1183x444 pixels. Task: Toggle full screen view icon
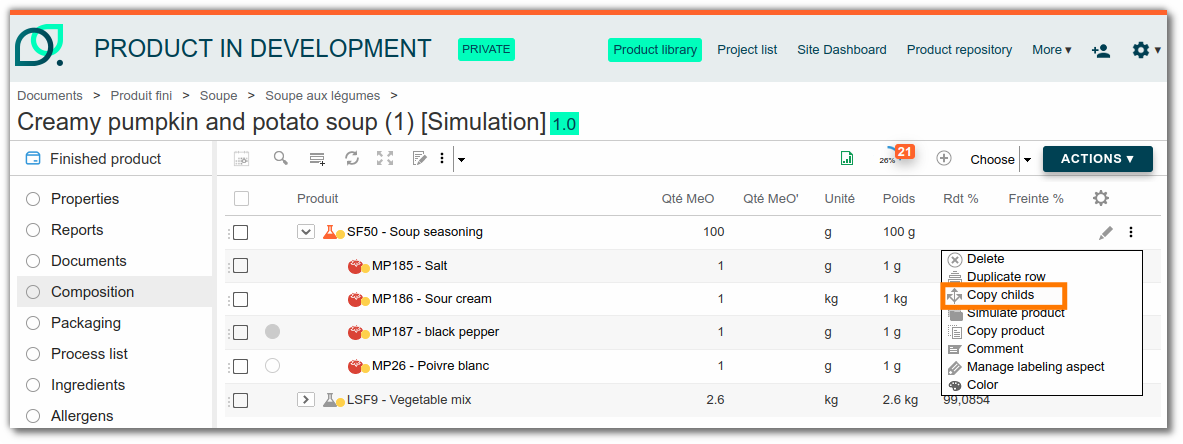pyautogui.click(x=385, y=158)
